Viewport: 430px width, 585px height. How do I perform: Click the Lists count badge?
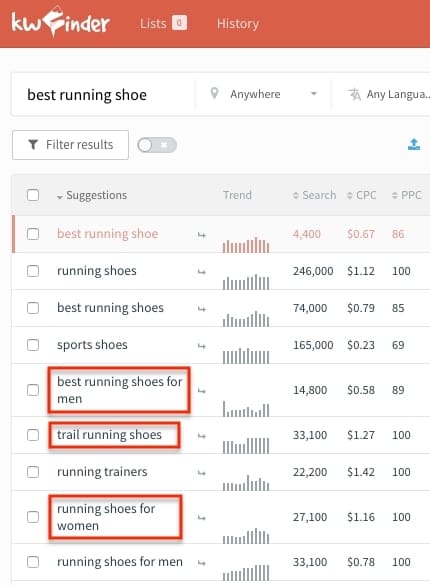tap(179, 23)
